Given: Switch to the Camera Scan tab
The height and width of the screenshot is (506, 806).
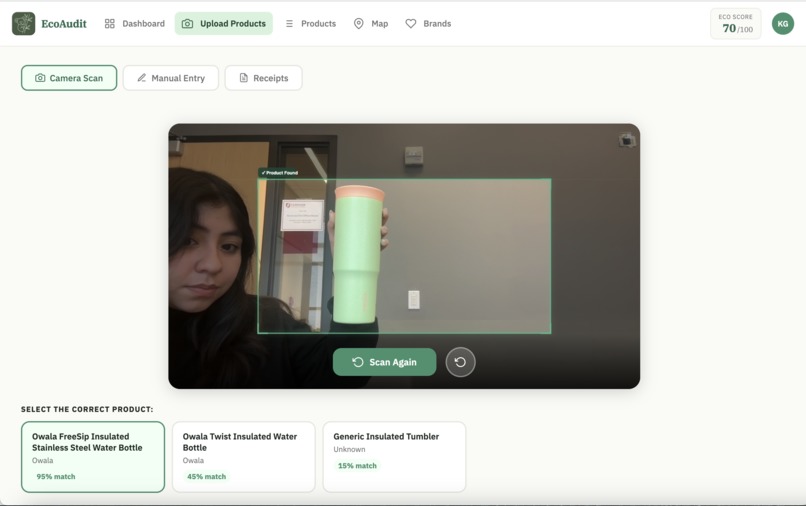Looking at the screenshot, I should (69, 78).
